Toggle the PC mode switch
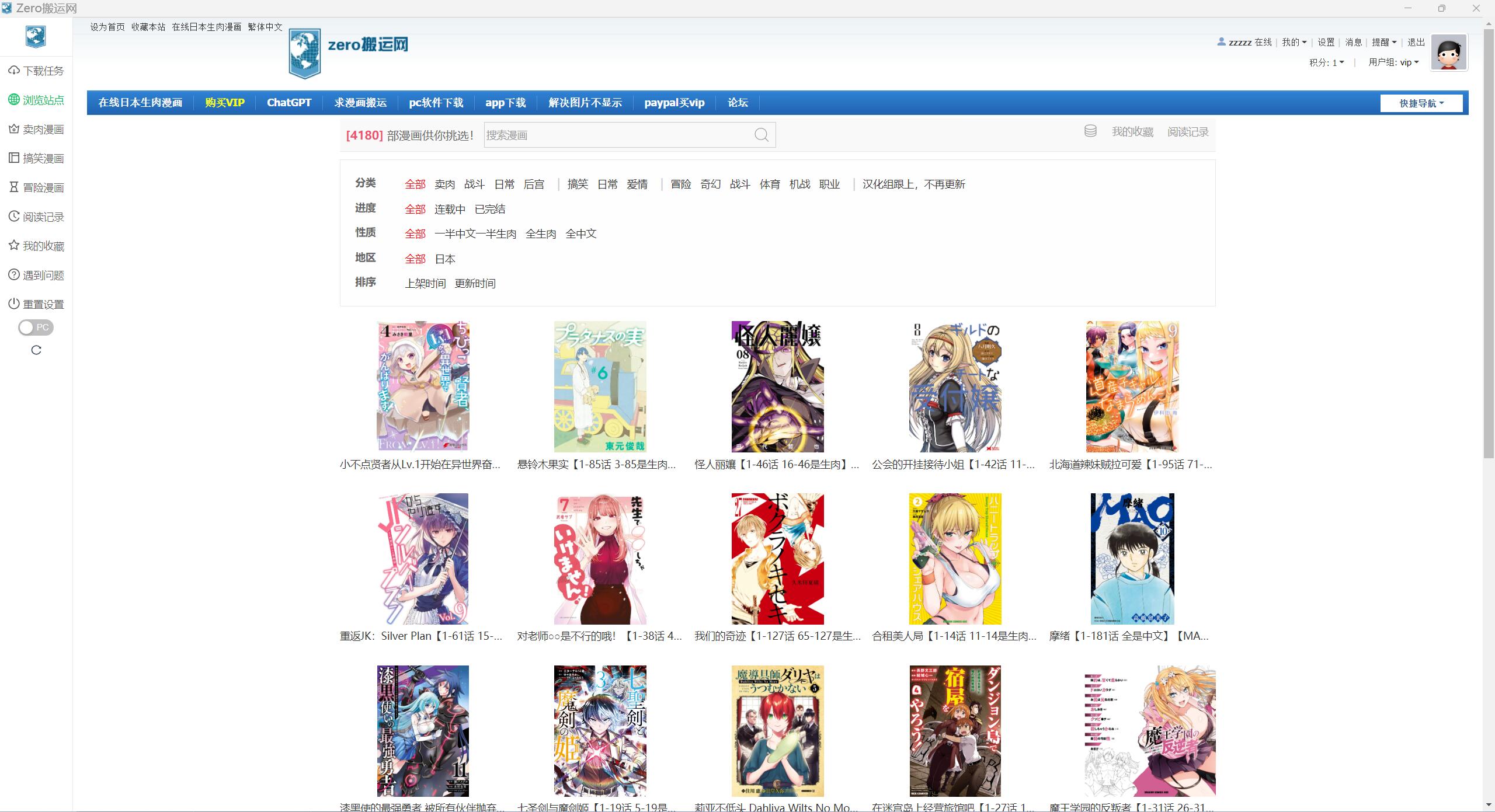Screen dimensions: 1495x812 coord(36,327)
